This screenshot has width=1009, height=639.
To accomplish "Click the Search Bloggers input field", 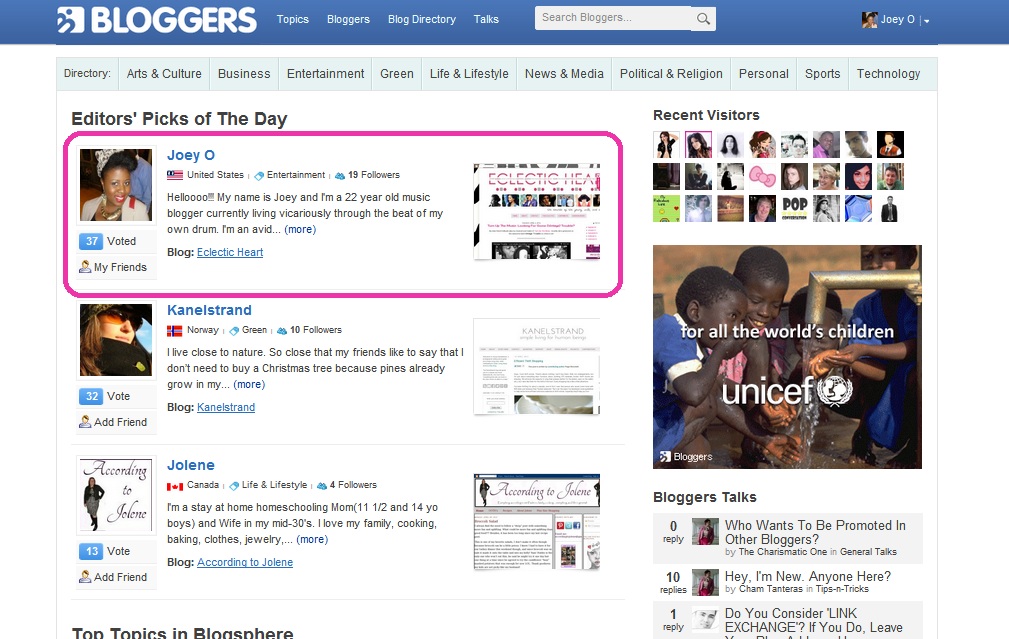I will 613,18.
